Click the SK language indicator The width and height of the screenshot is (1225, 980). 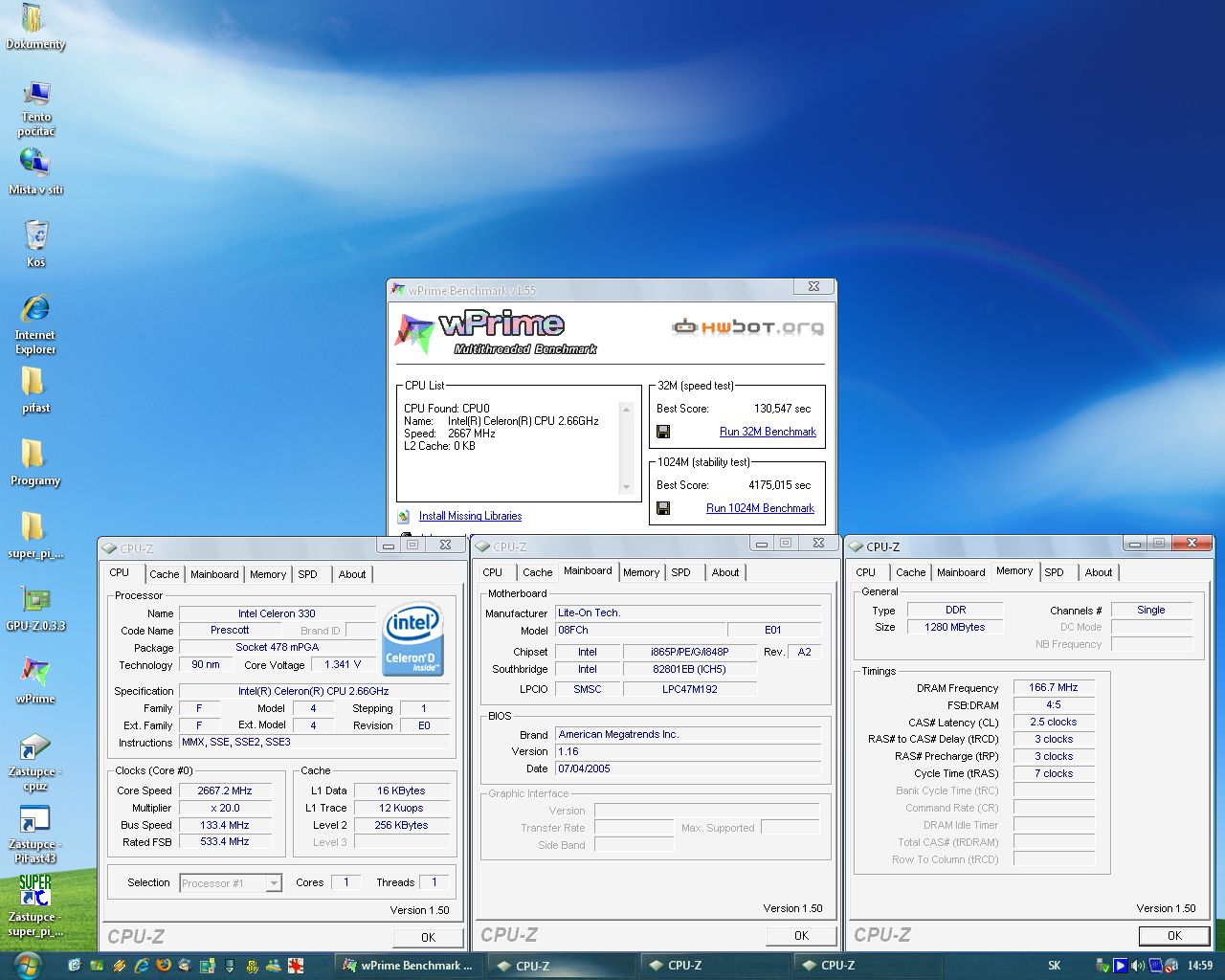1054,966
